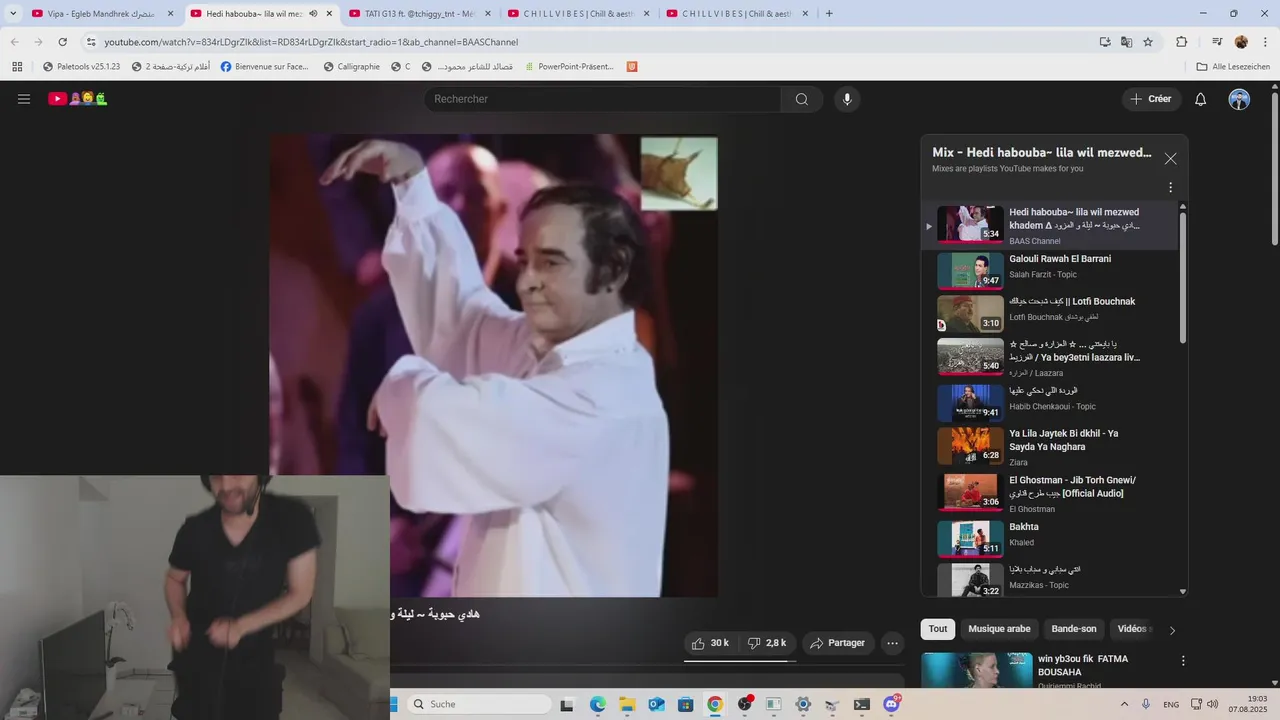The width and height of the screenshot is (1280, 720).
Task: Click the ENG language indicator
Action: tap(1171, 704)
